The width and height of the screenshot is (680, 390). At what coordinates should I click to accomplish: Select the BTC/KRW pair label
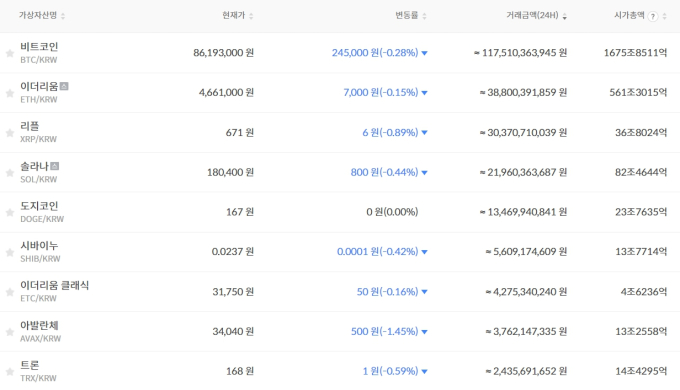click(x=39, y=60)
